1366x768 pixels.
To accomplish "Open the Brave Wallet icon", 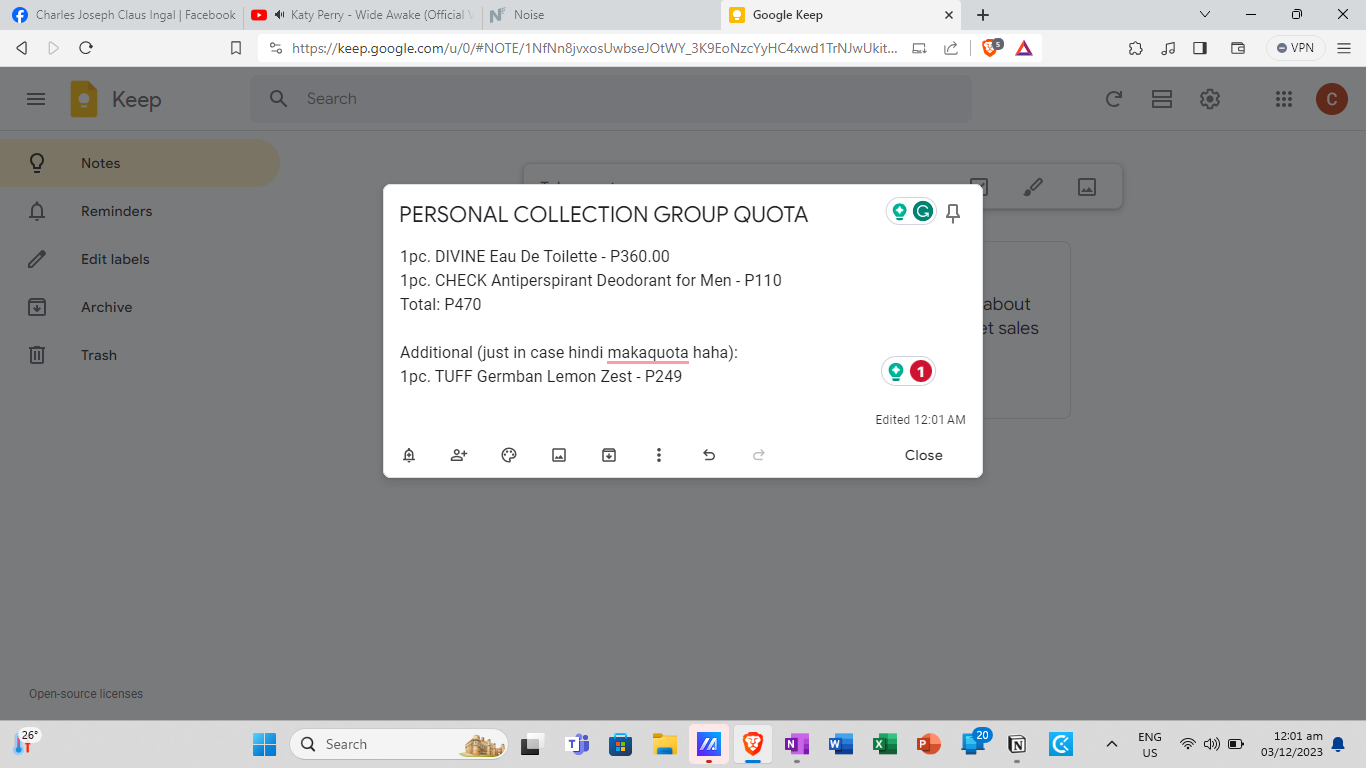I will click(x=1237, y=47).
